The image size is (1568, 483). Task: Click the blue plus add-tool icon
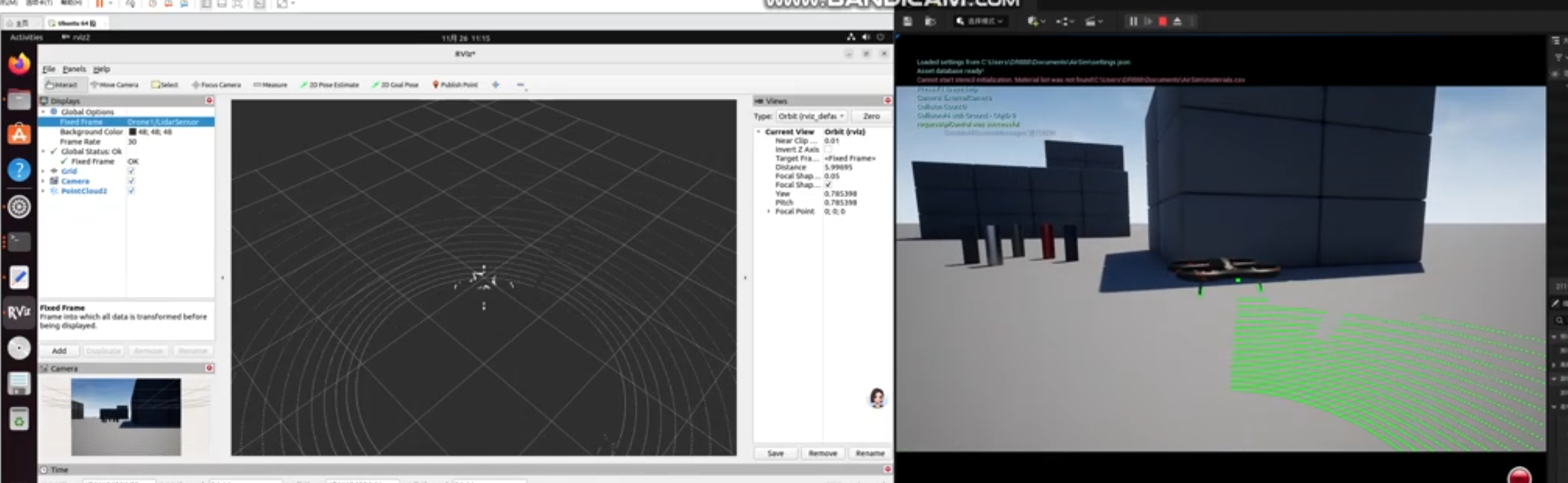pos(496,85)
